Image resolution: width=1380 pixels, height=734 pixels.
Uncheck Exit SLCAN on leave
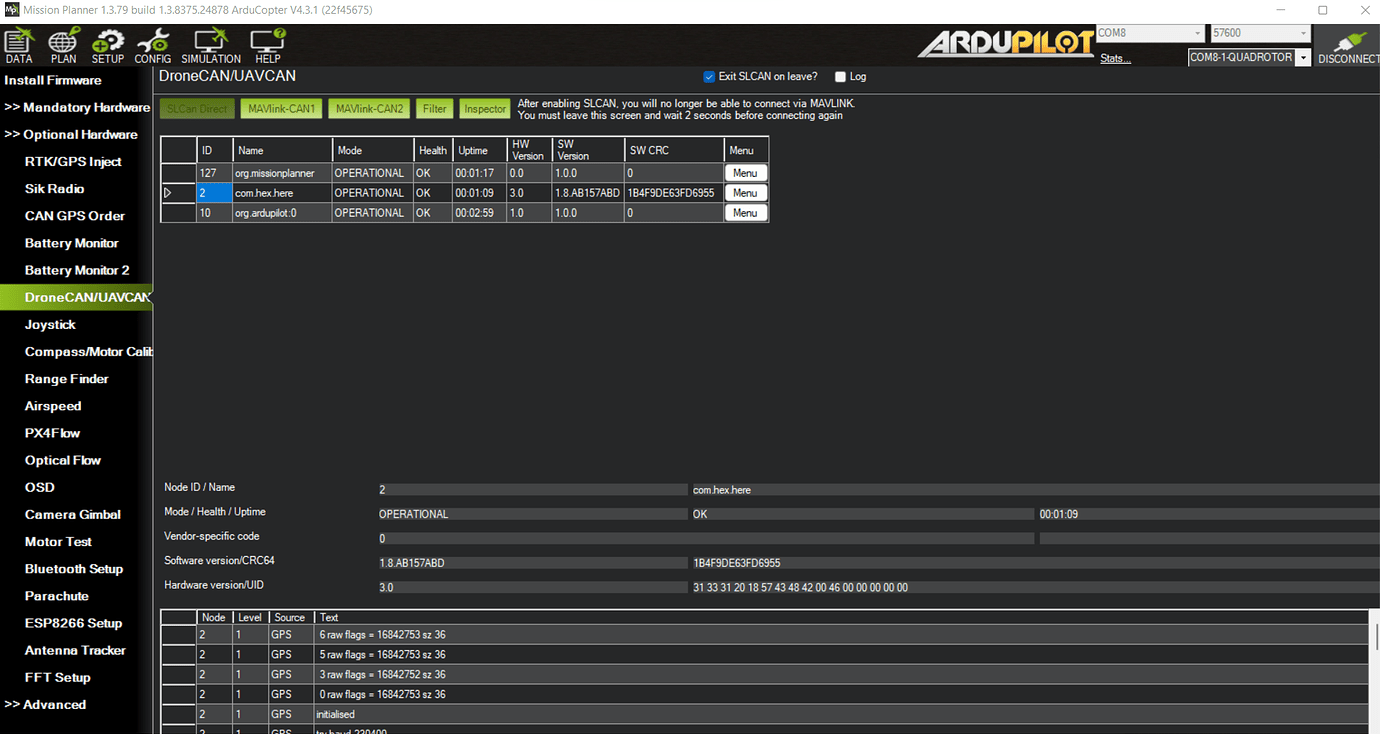coord(709,77)
